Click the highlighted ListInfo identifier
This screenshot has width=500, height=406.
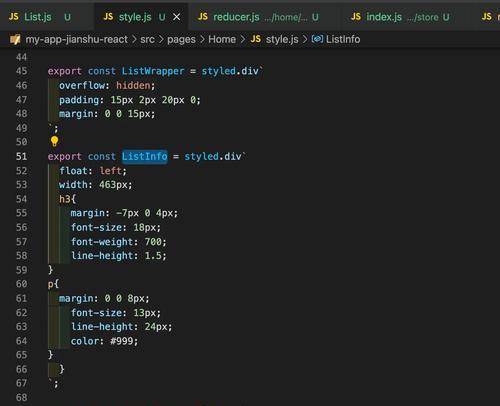click(x=145, y=156)
